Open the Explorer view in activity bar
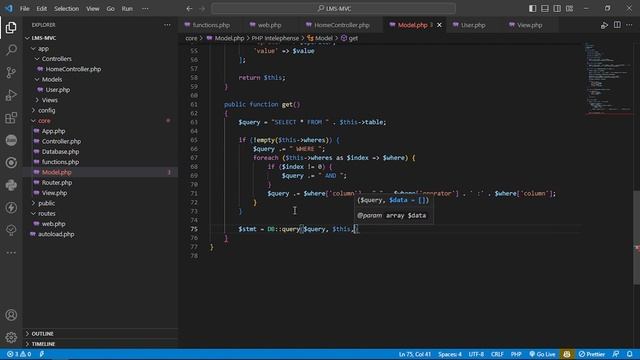Viewport: 640px width, 360px height. (11, 27)
